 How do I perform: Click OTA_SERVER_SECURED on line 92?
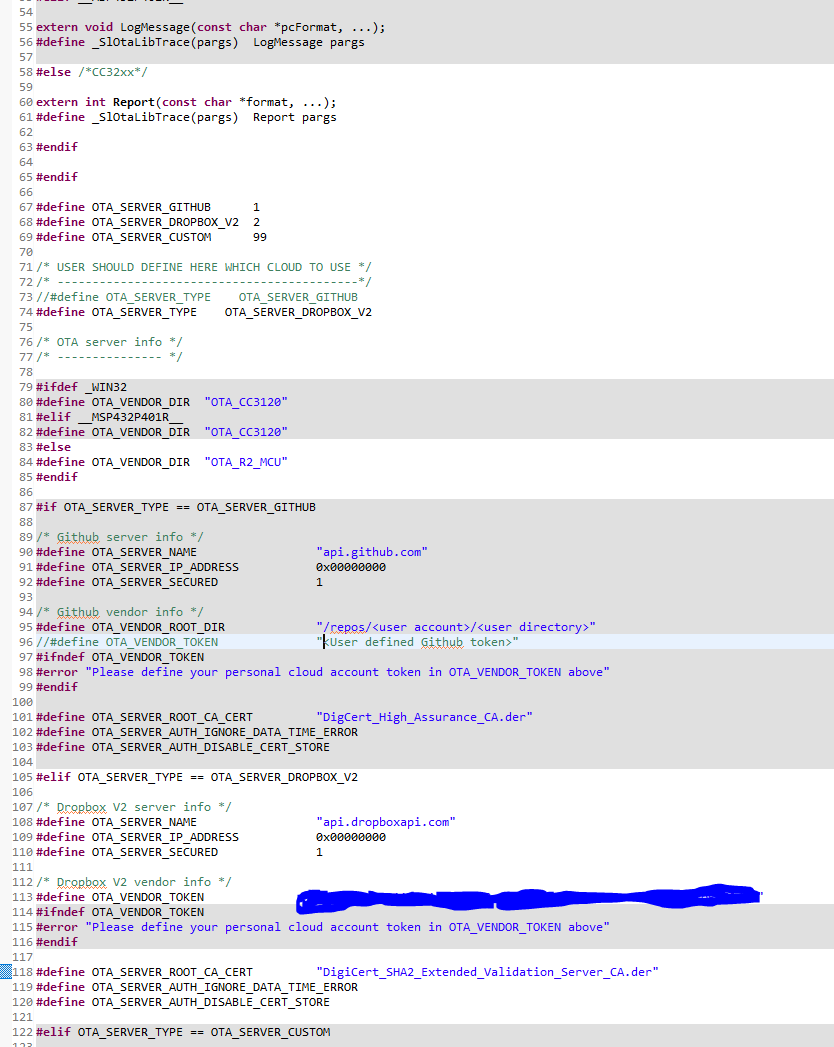(x=155, y=582)
